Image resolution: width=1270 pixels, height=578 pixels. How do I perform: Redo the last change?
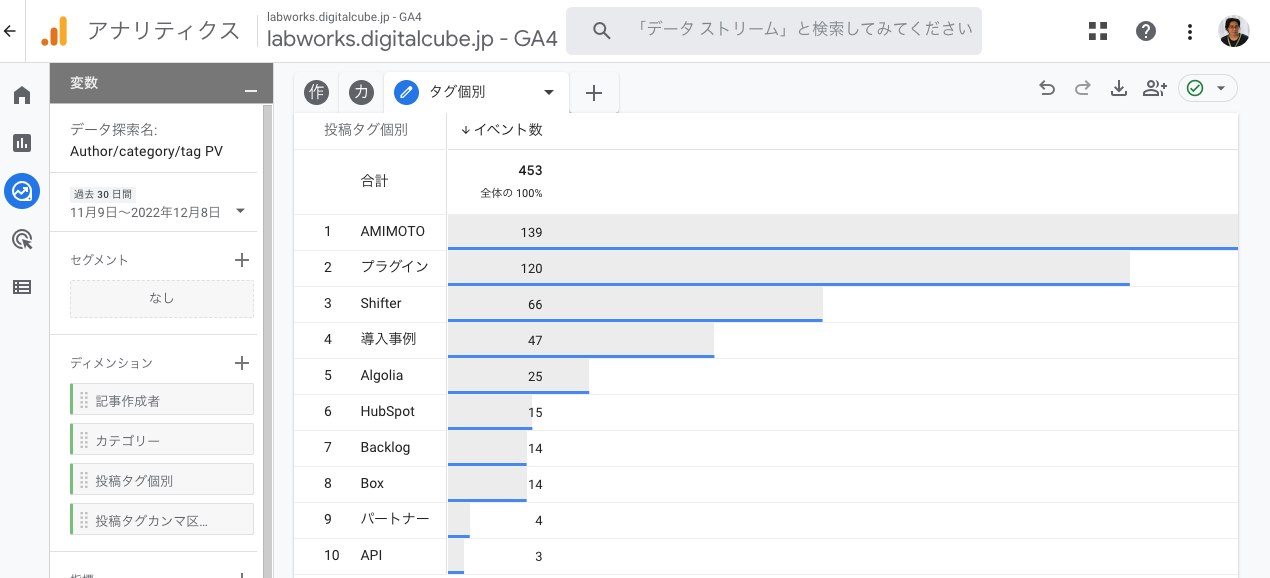(x=1082, y=88)
